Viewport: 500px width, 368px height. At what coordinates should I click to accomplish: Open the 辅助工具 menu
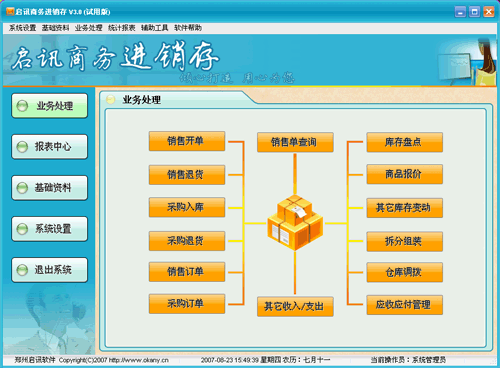[154, 28]
